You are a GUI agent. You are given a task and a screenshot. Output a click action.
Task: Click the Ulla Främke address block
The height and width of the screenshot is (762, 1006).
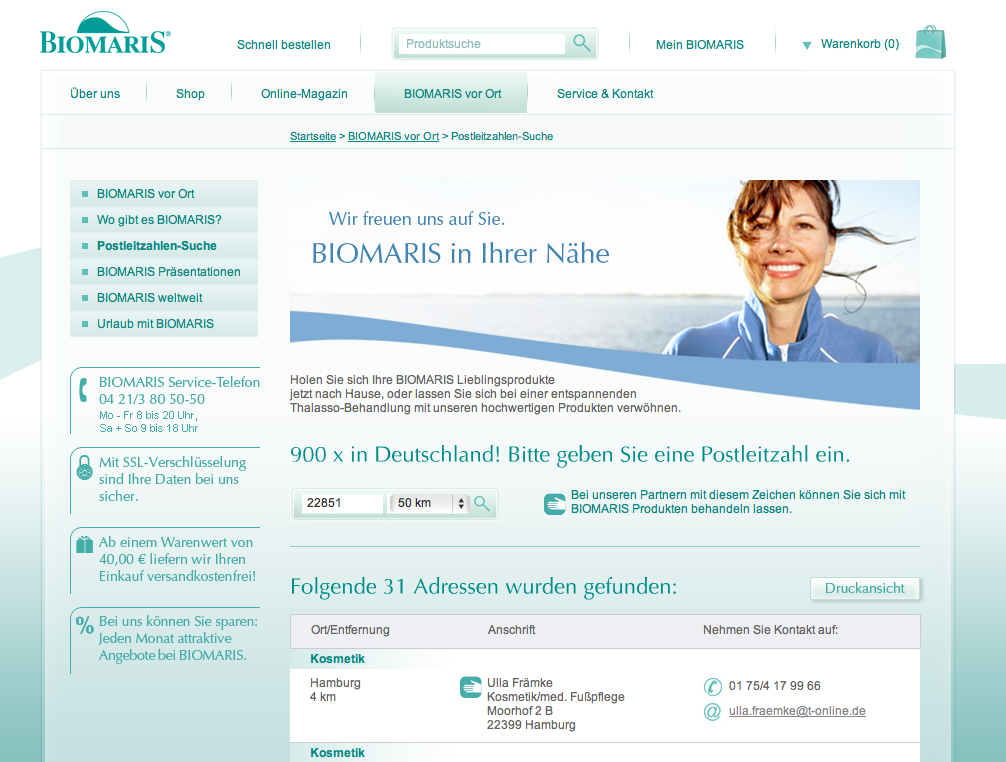point(556,704)
